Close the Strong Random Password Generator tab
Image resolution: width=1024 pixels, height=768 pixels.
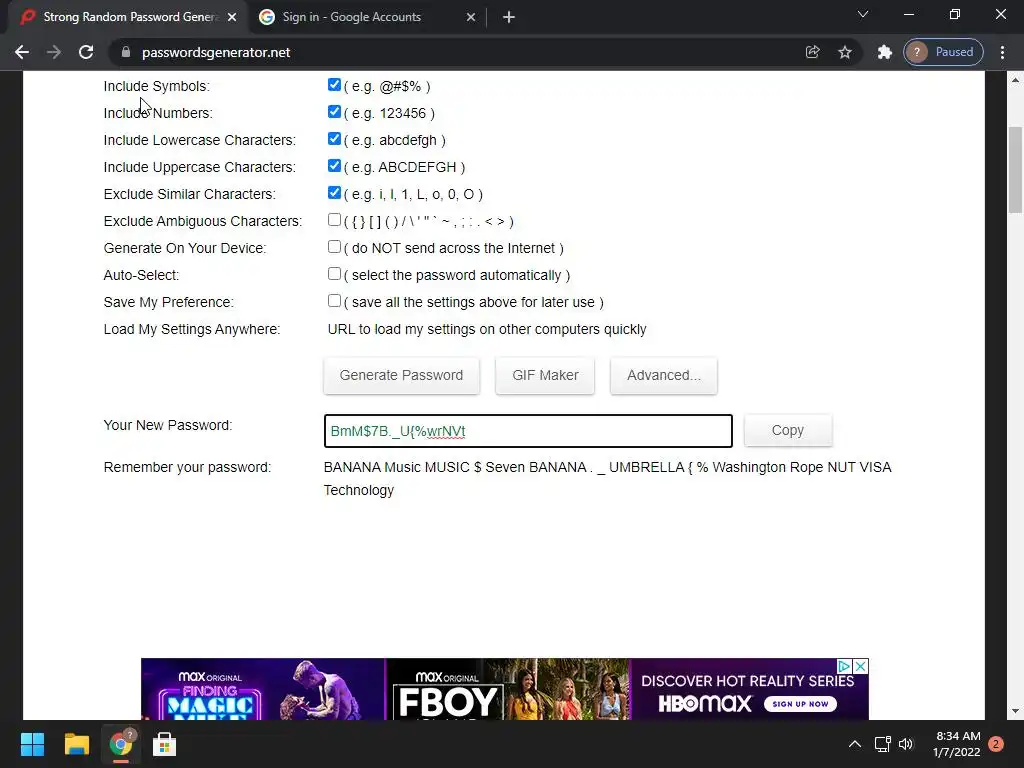[232, 17]
